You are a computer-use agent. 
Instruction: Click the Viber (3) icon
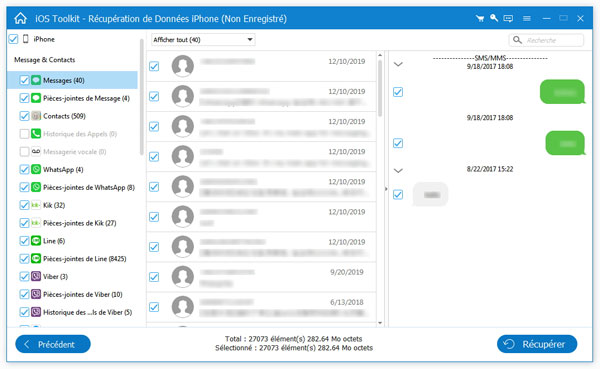pos(36,276)
